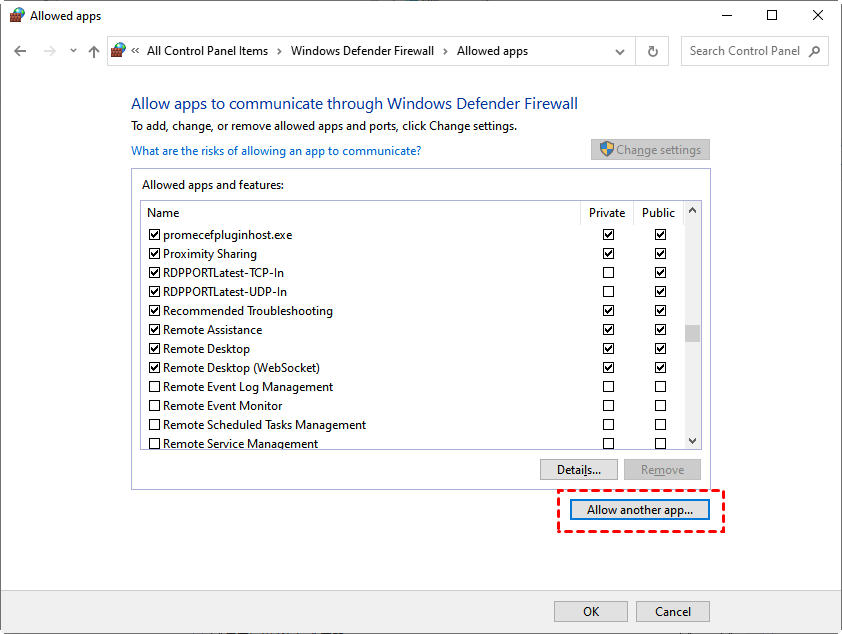Click the Public column header
This screenshot has height=634, width=842.
tap(658, 213)
